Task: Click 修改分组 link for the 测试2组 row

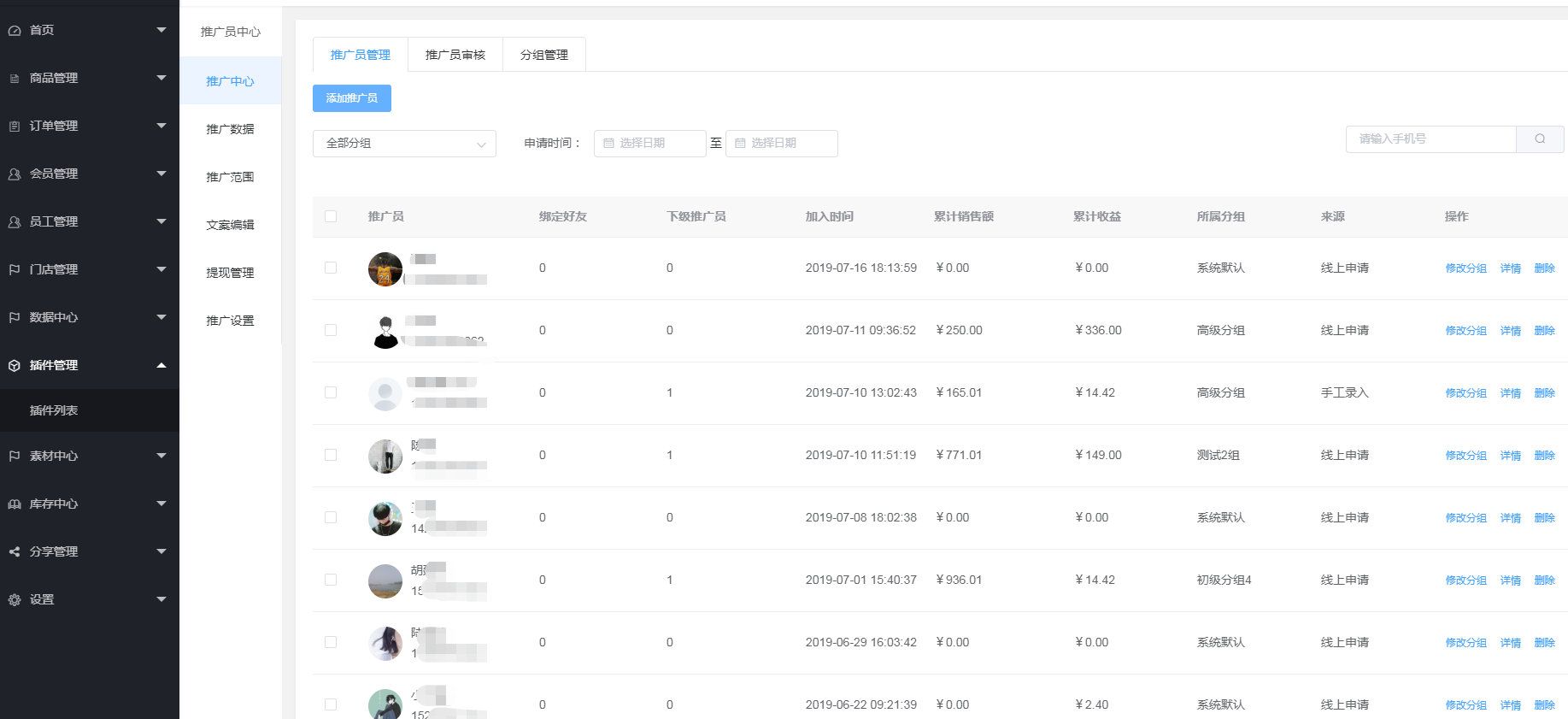Action: (1465, 456)
